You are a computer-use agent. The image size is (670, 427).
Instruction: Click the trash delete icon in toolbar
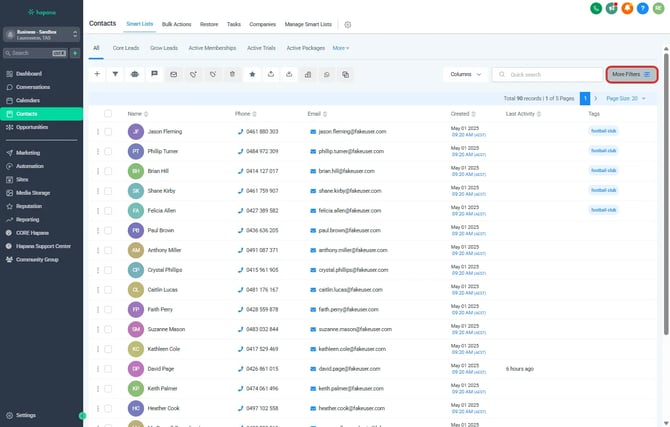coord(231,74)
